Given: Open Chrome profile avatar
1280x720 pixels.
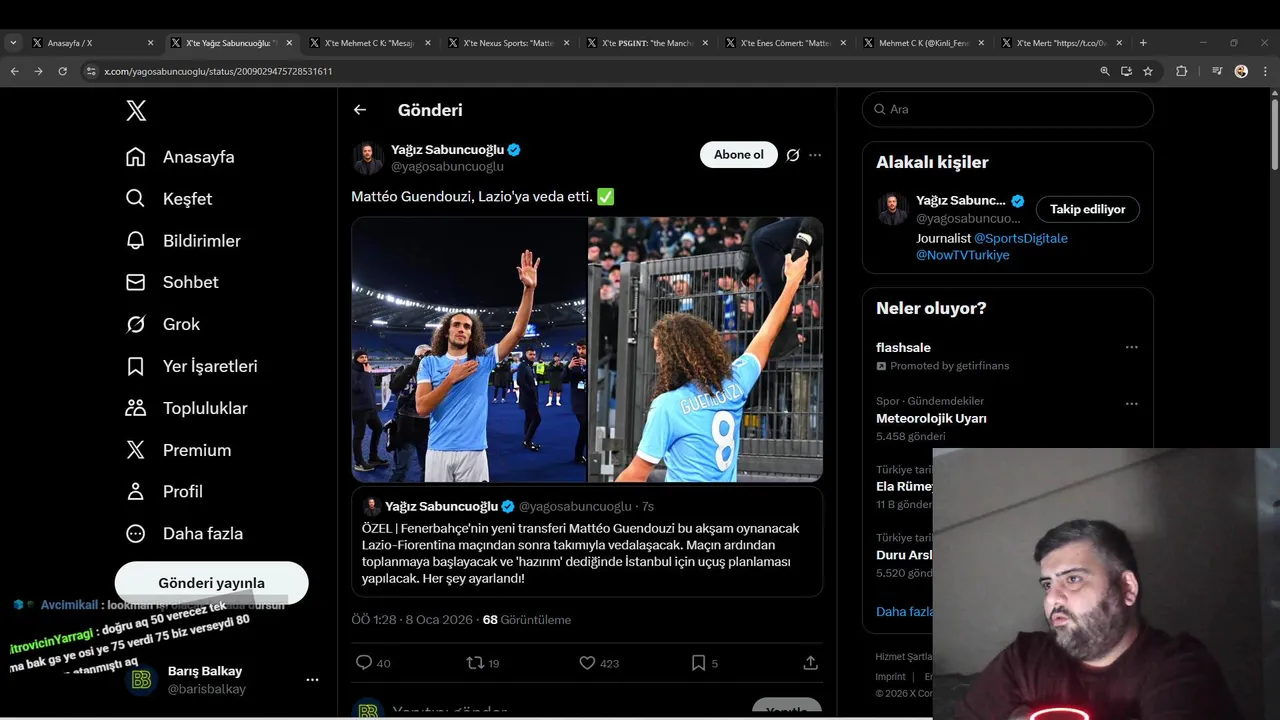Looking at the screenshot, I should coord(1241,71).
